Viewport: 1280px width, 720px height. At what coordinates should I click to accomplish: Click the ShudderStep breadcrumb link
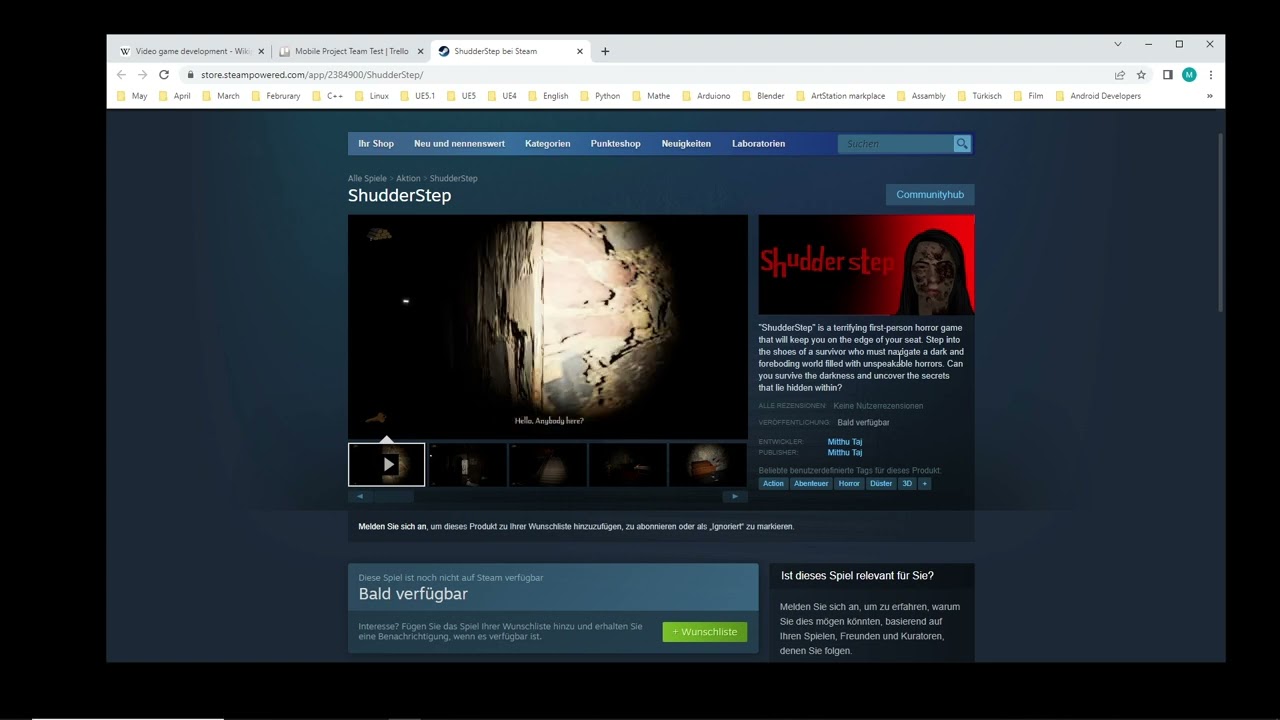click(x=453, y=179)
